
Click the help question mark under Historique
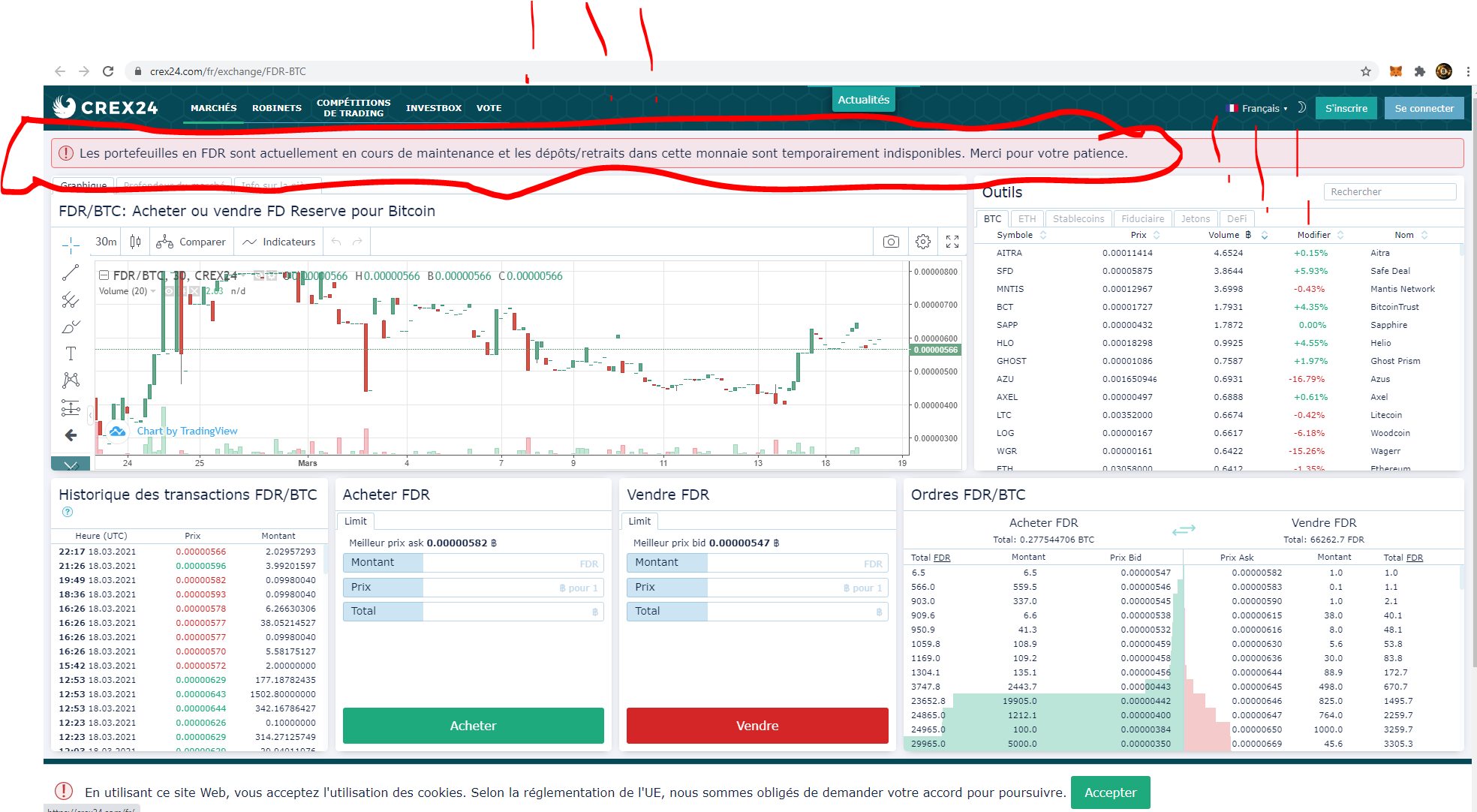[68, 512]
